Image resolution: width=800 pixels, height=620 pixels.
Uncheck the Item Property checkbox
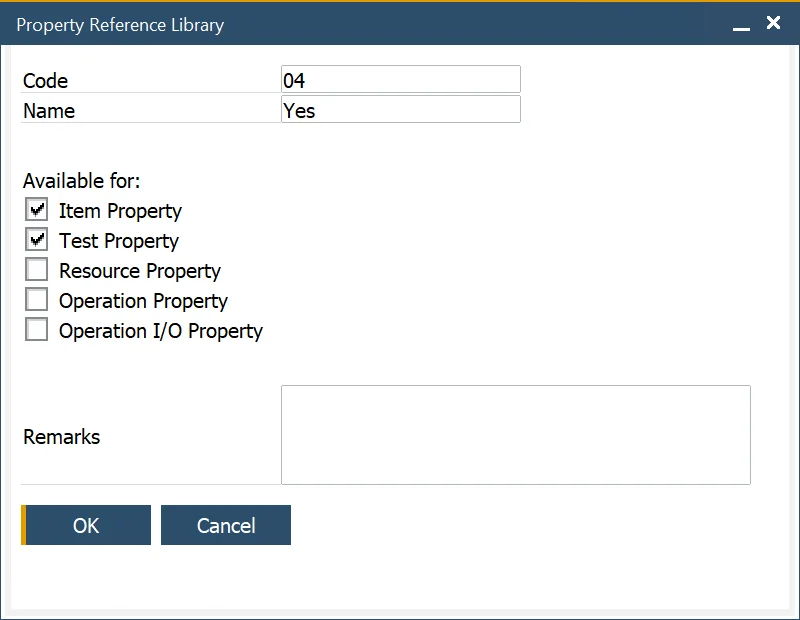coord(37,210)
